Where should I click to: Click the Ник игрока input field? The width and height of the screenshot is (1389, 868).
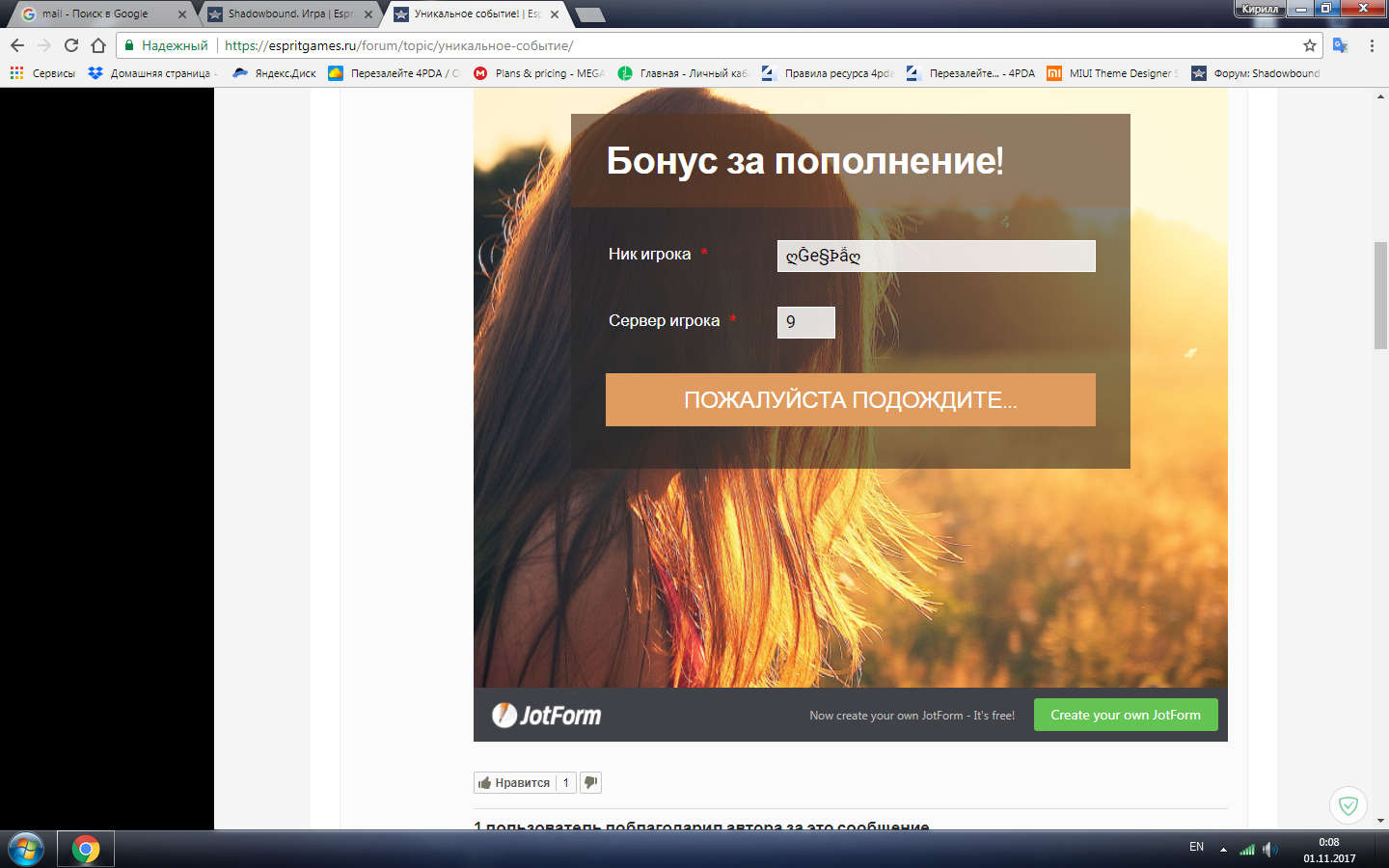tap(937, 256)
